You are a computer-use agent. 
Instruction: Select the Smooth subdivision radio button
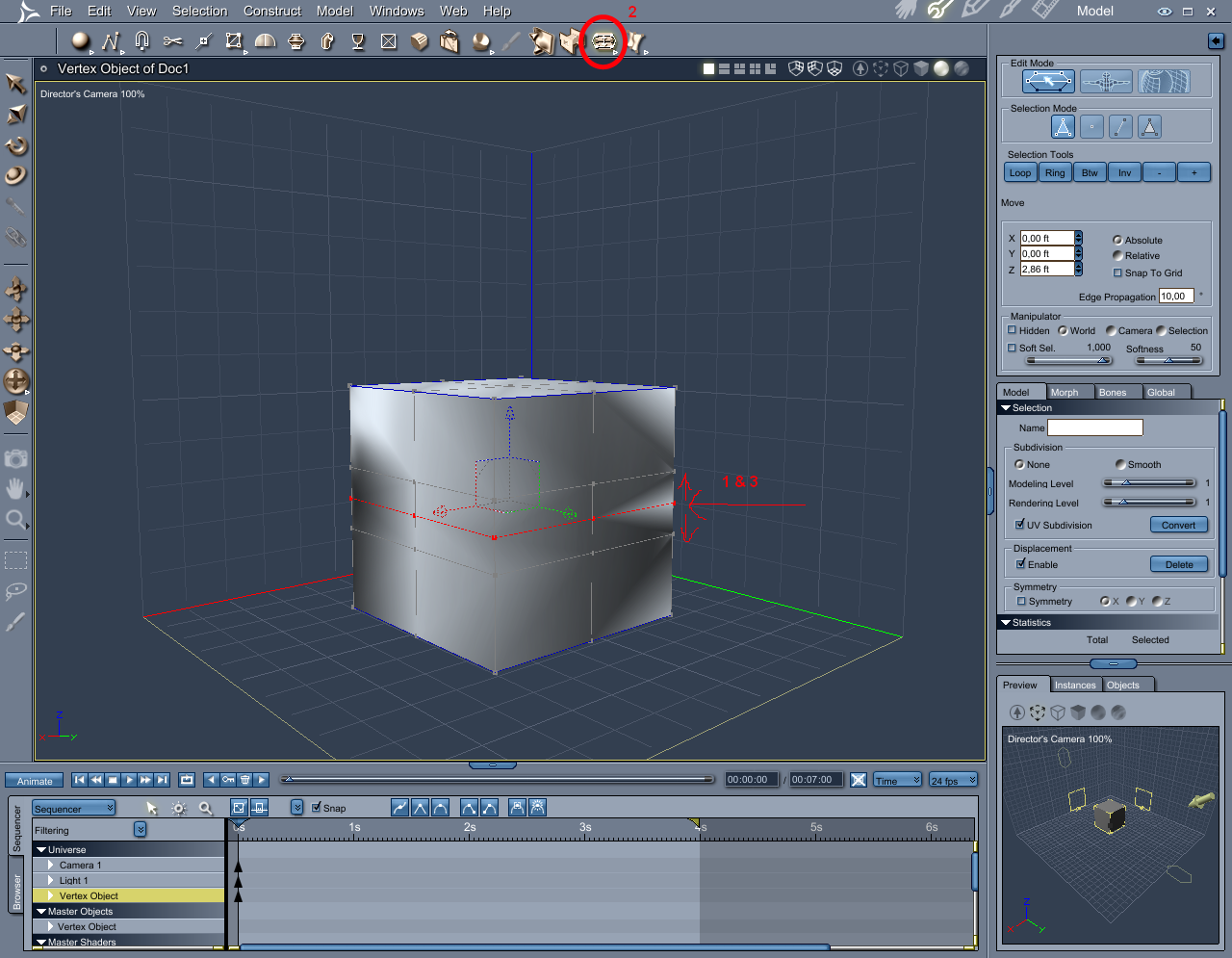coord(1120,464)
